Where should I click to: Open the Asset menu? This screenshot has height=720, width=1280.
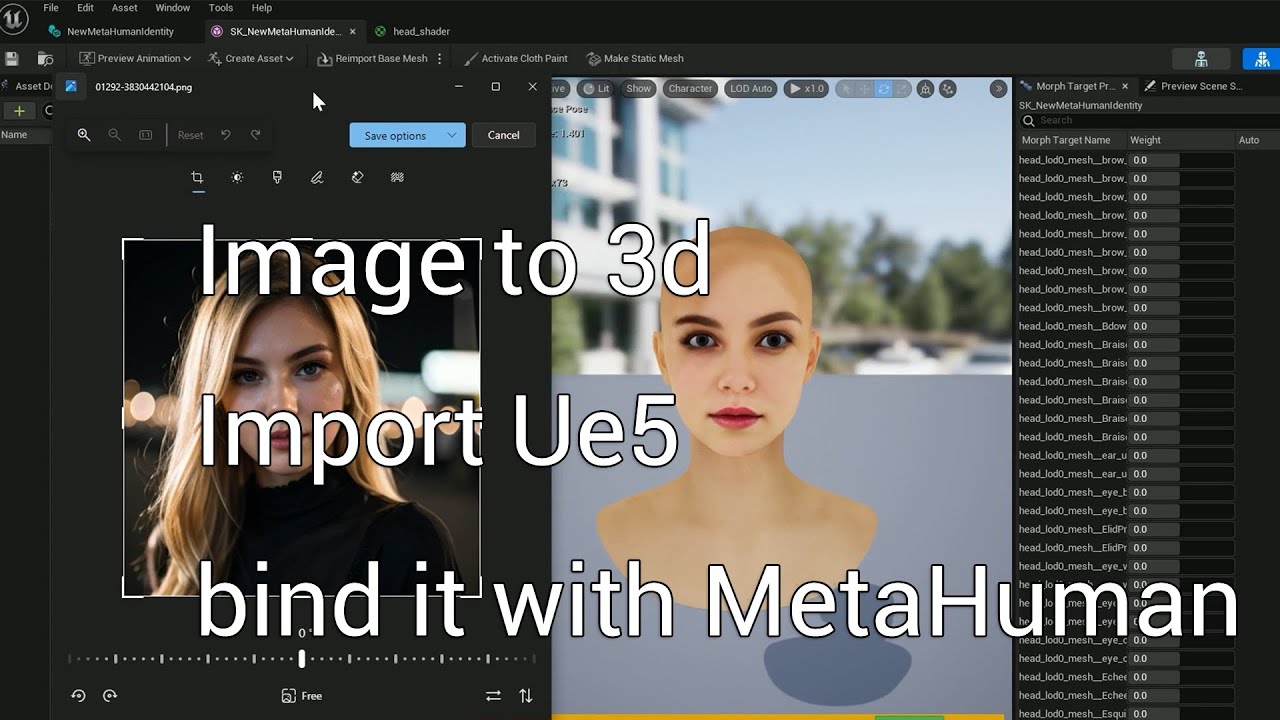(125, 8)
